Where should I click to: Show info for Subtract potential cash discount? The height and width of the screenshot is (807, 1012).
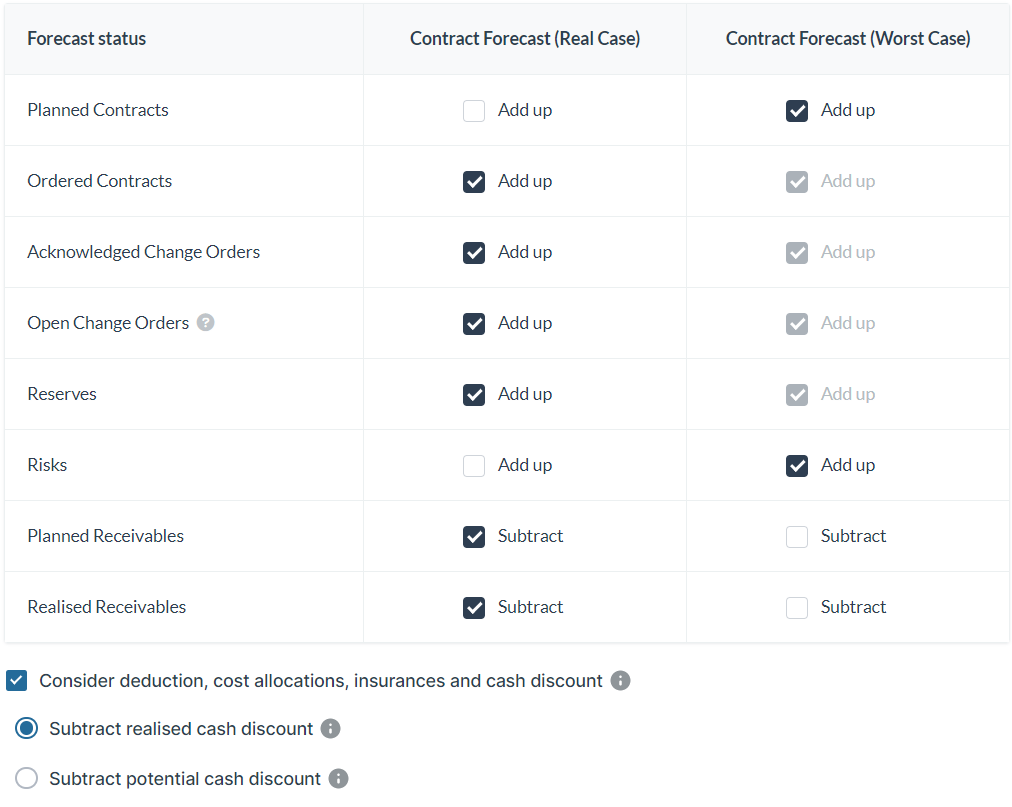coord(338,779)
